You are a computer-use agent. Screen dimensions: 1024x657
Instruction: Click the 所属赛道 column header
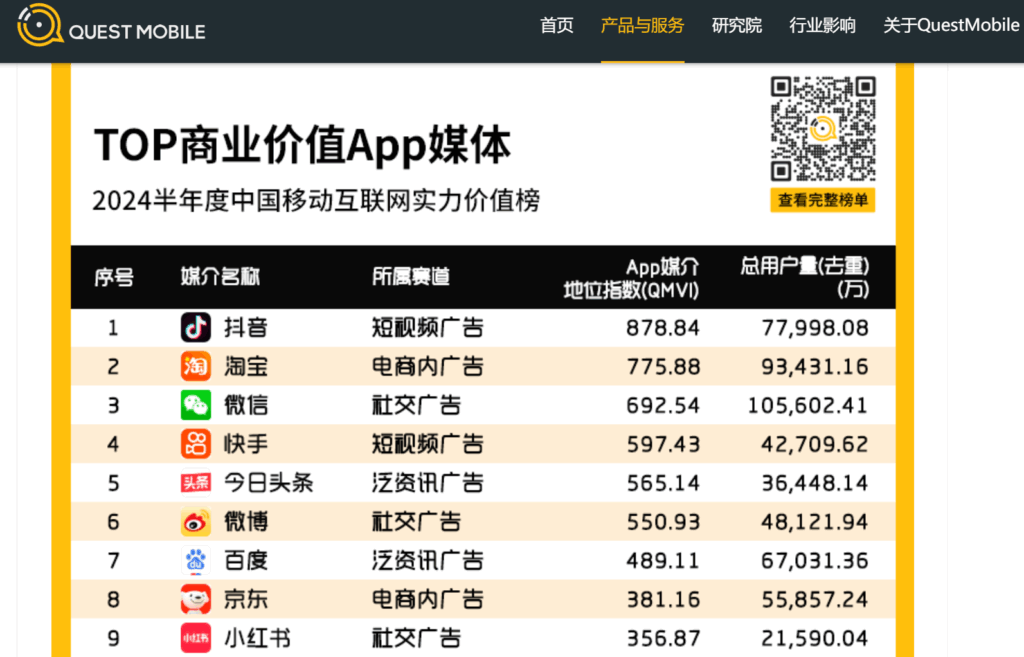click(x=411, y=277)
